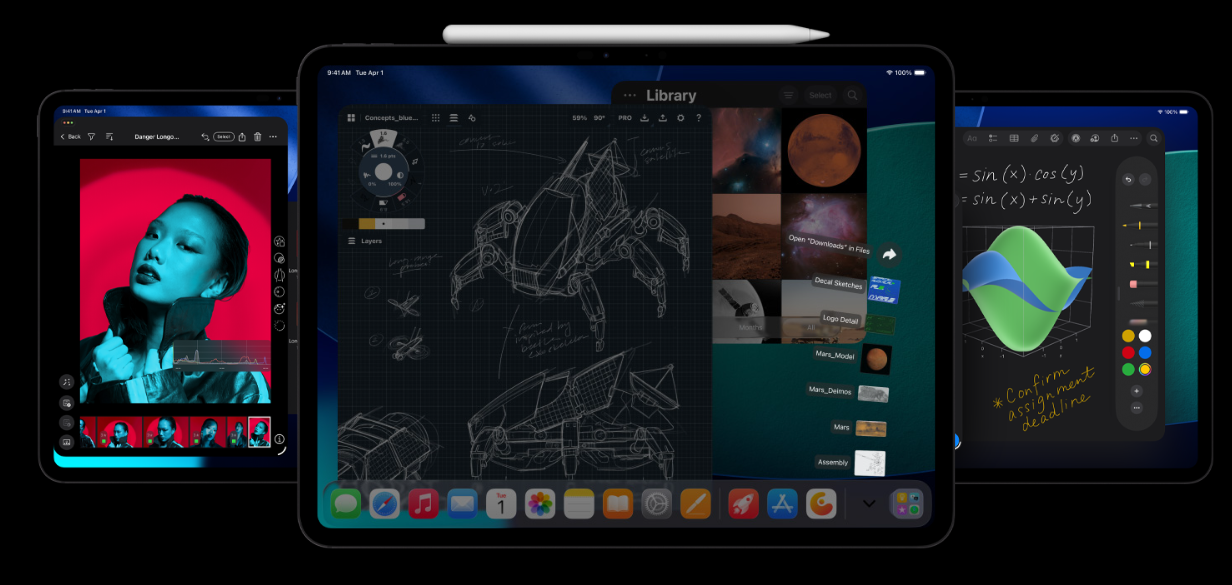Search the Photos Library with magnifier icon
This screenshot has width=1232, height=585.
(852, 96)
